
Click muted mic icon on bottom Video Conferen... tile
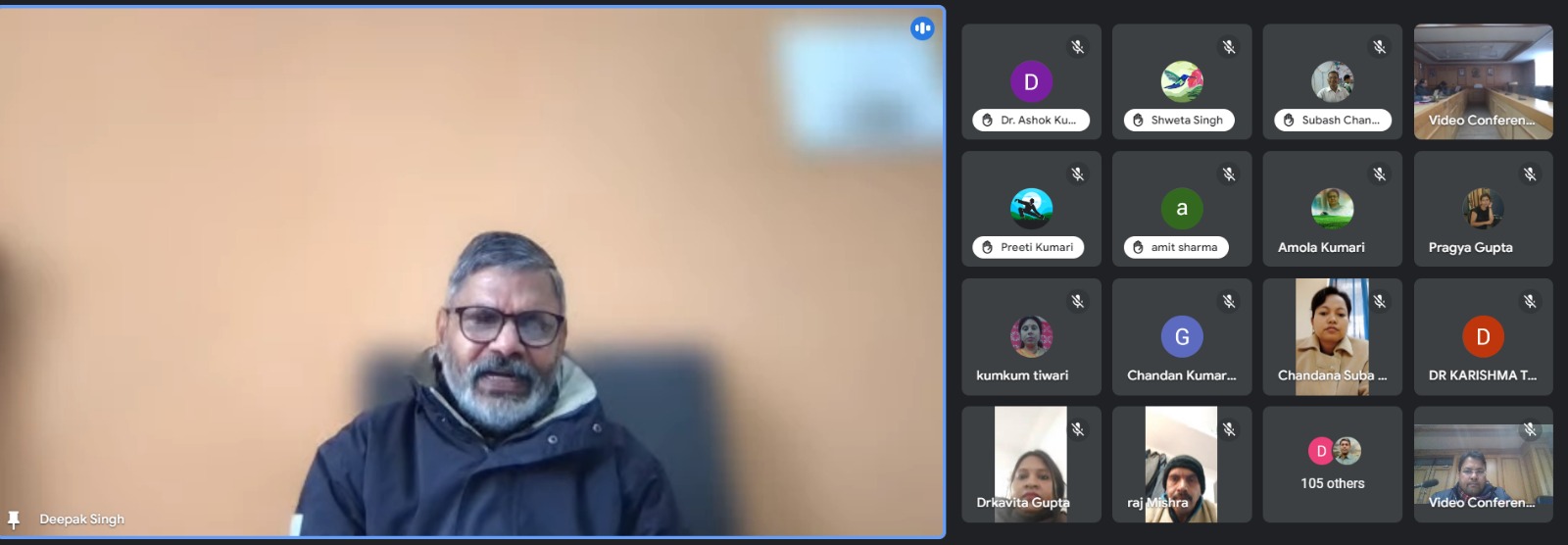click(x=1530, y=428)
